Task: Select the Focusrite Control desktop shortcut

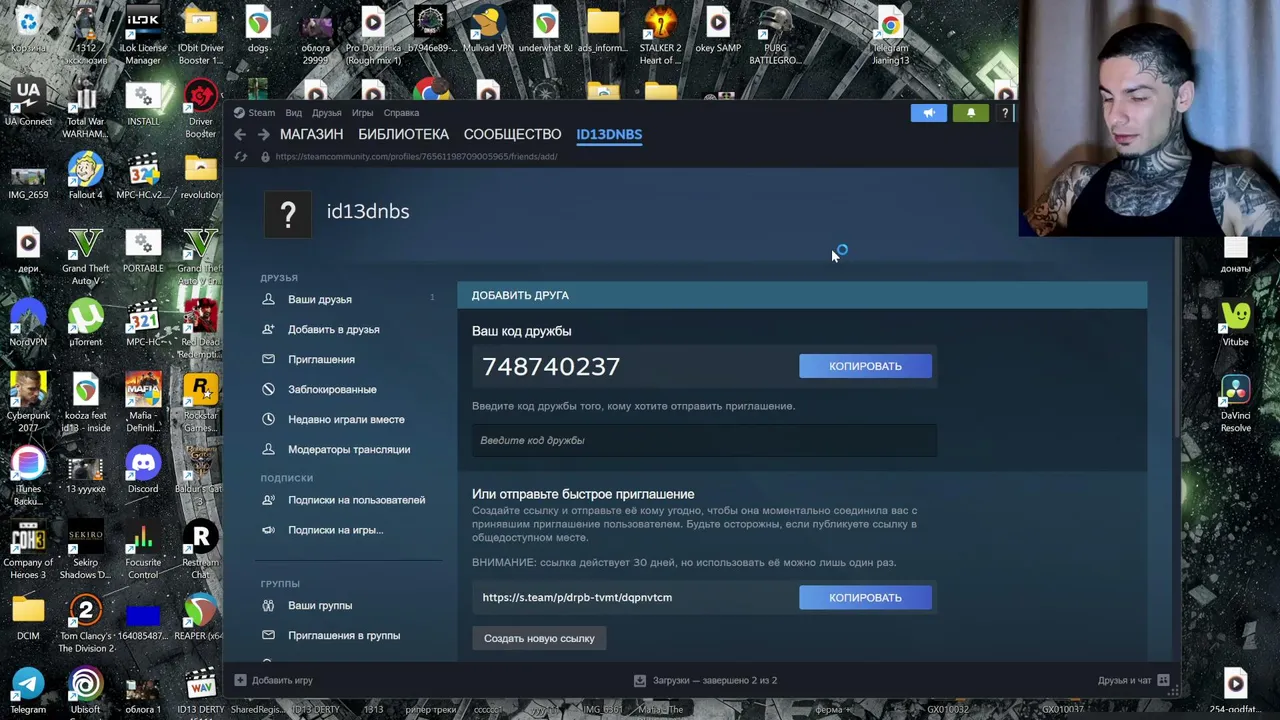Action: coord(143,550)
